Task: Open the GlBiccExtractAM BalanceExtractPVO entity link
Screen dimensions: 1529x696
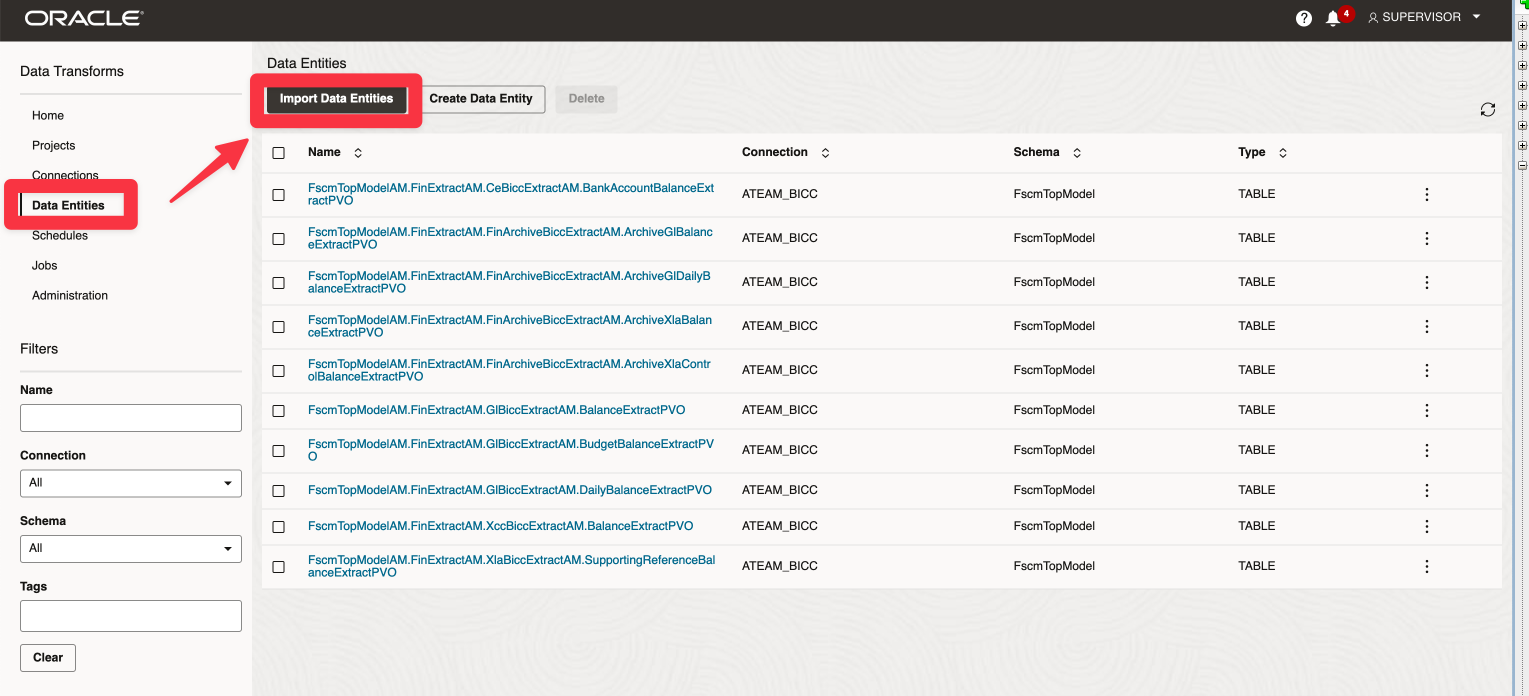Action: pyautogui.click(x=498, y=410)
